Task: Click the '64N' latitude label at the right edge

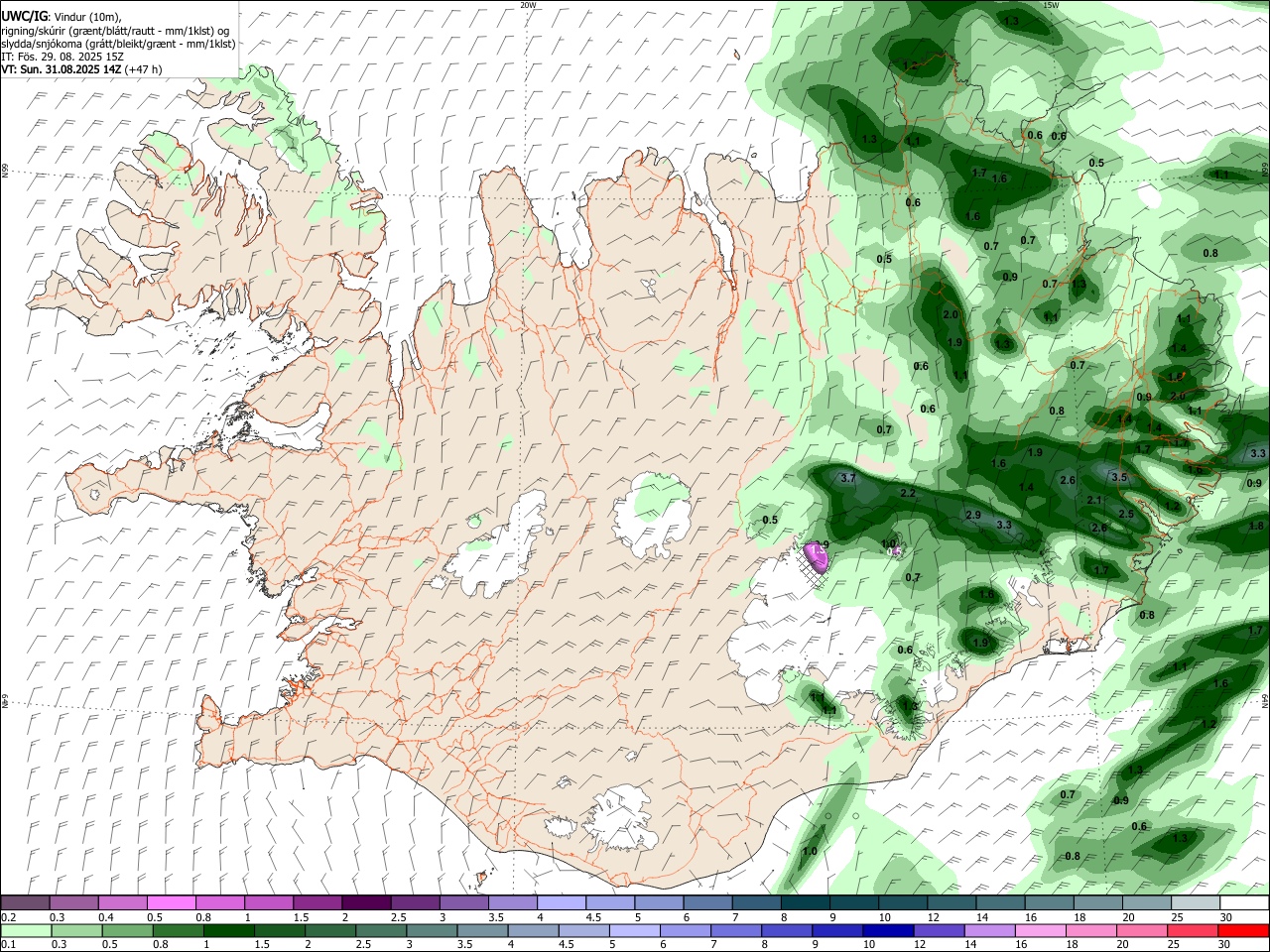Action: 1265,700
